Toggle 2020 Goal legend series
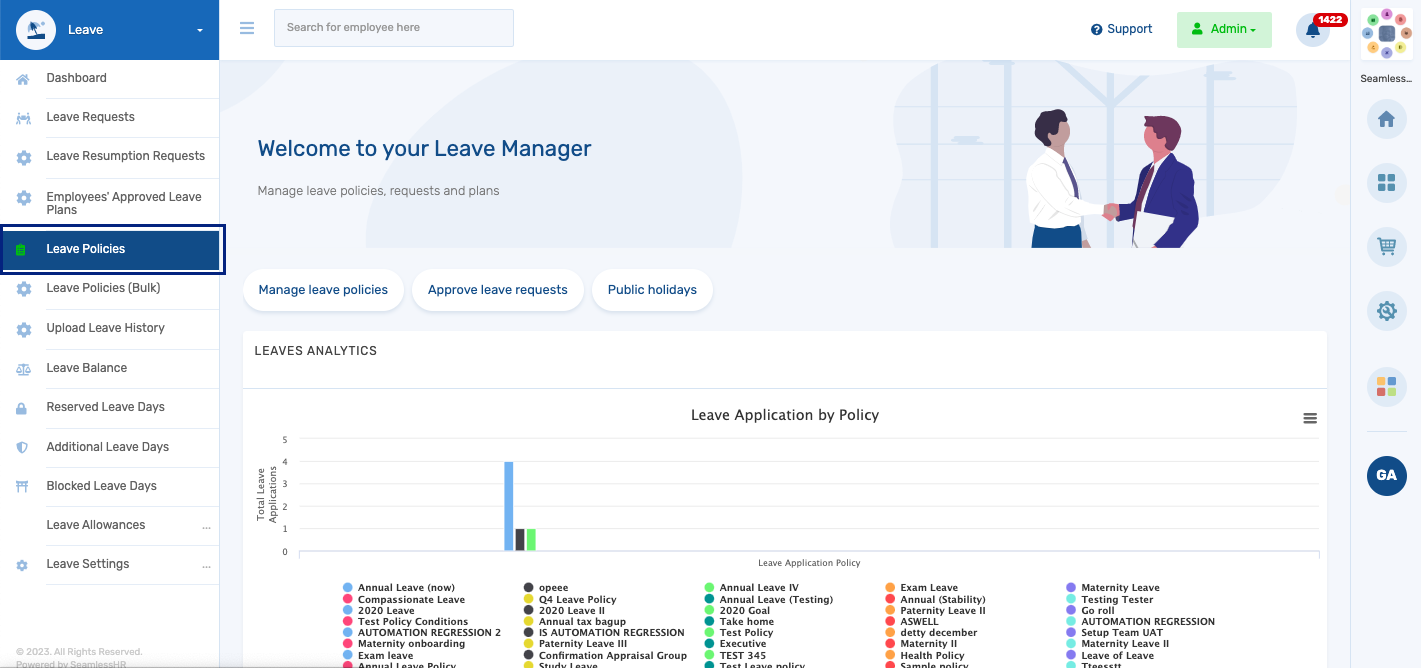 [738, 611]
